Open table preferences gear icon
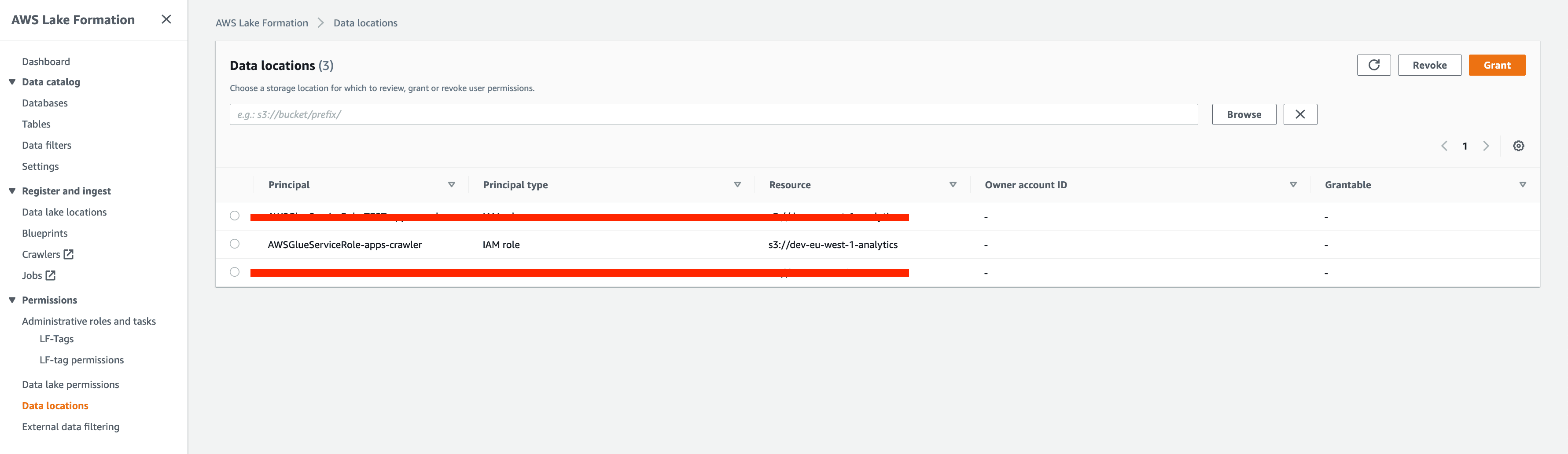This screenshot has height=454, width=1568. pos(1518,146)
